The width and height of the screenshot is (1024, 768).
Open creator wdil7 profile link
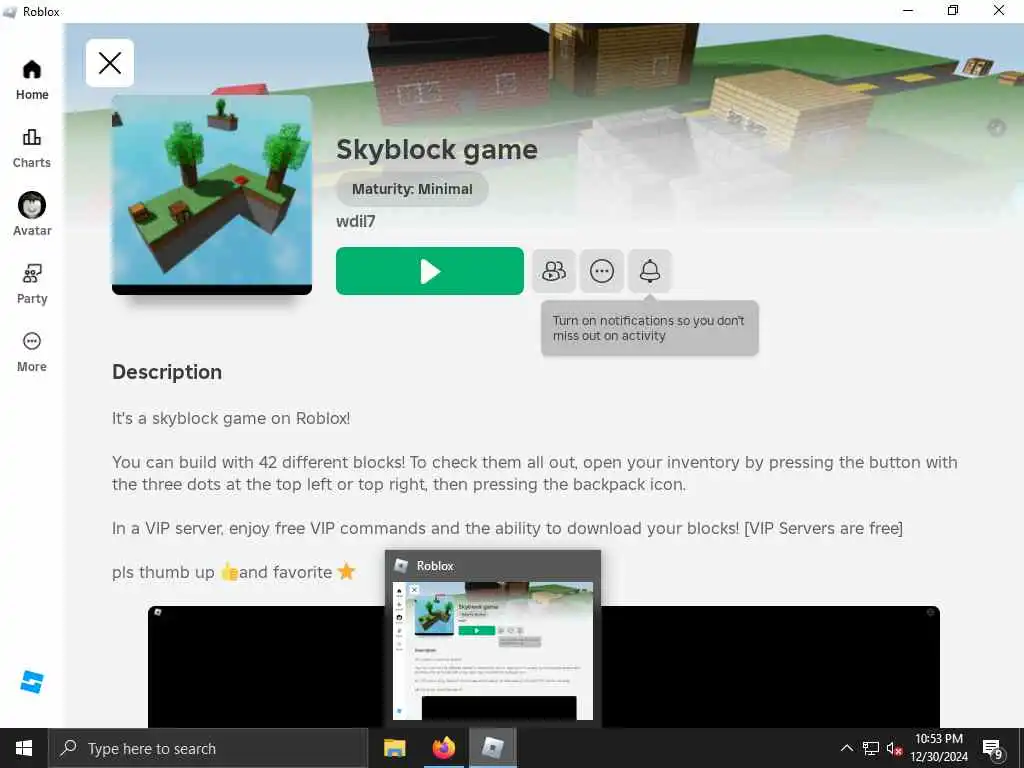tap(355, 221)
